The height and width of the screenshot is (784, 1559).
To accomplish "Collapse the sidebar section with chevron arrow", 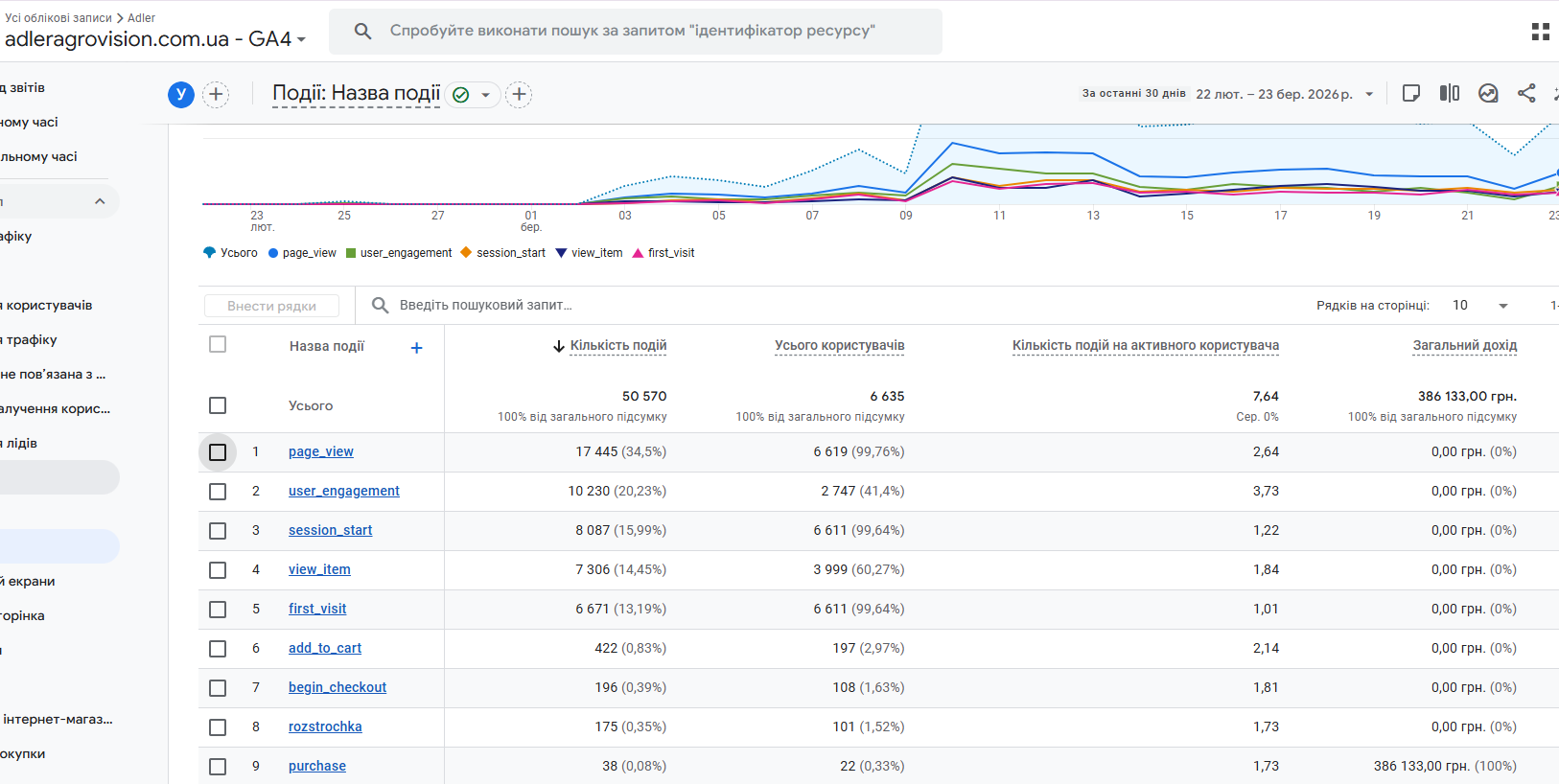I will pos(100,201).
